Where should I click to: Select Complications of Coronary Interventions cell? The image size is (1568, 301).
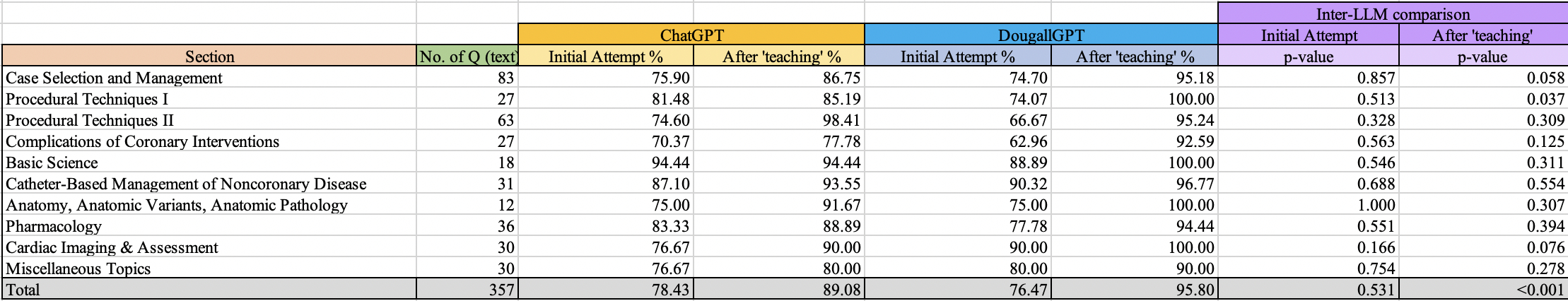pos(143,141)
